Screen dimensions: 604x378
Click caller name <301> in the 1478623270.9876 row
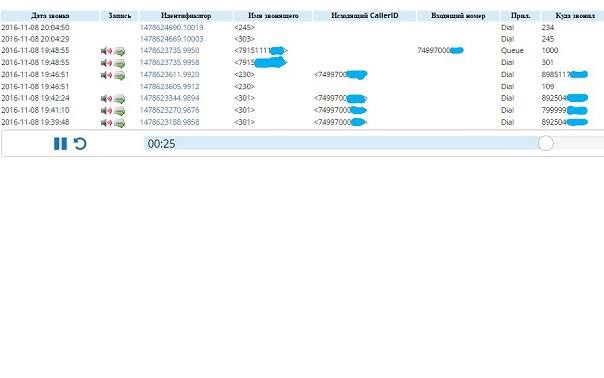[245, 110]
